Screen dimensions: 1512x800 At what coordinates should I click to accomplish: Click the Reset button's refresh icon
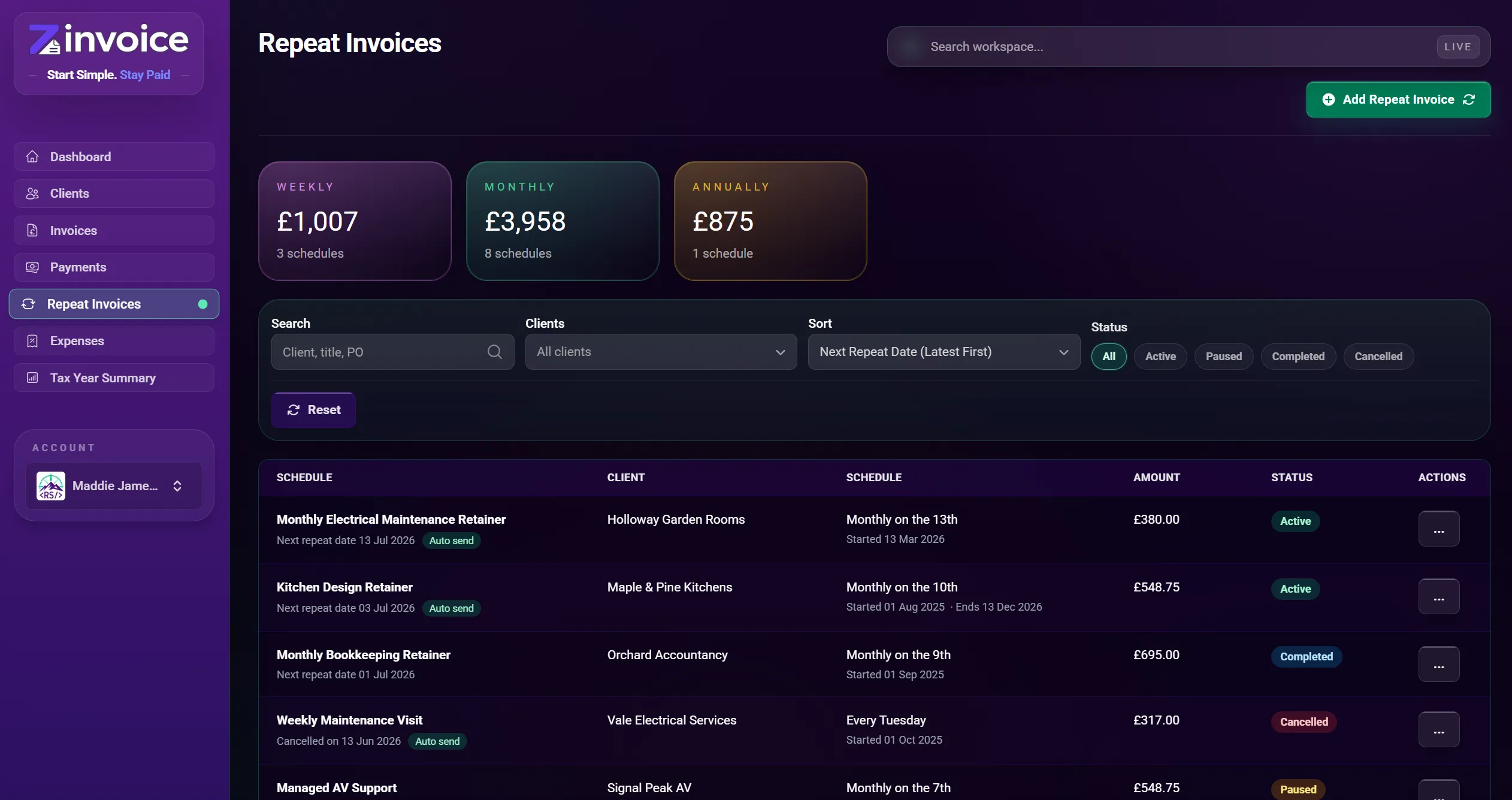(x=294, y=410)
